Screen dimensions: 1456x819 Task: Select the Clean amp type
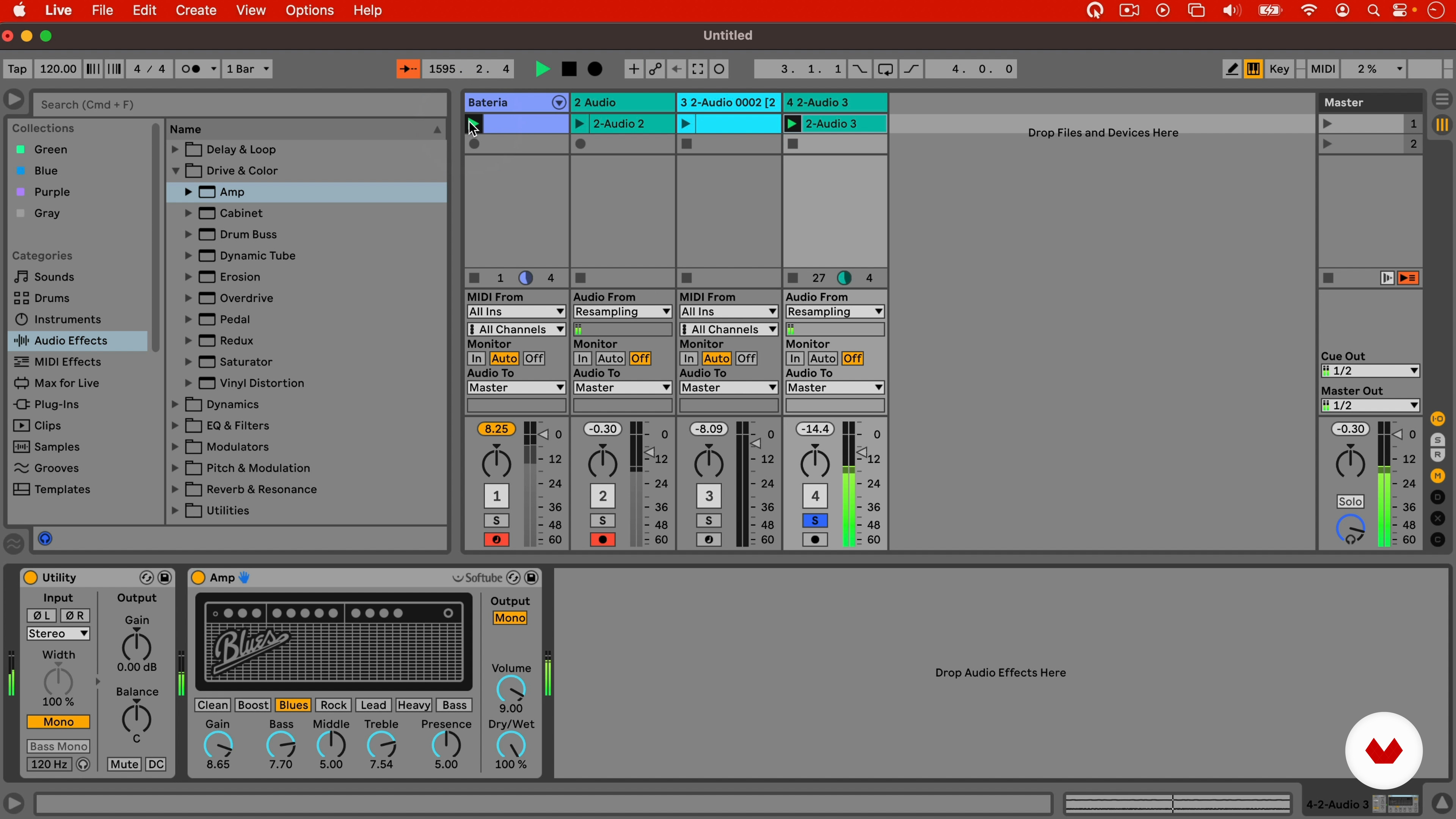(212, 705)
